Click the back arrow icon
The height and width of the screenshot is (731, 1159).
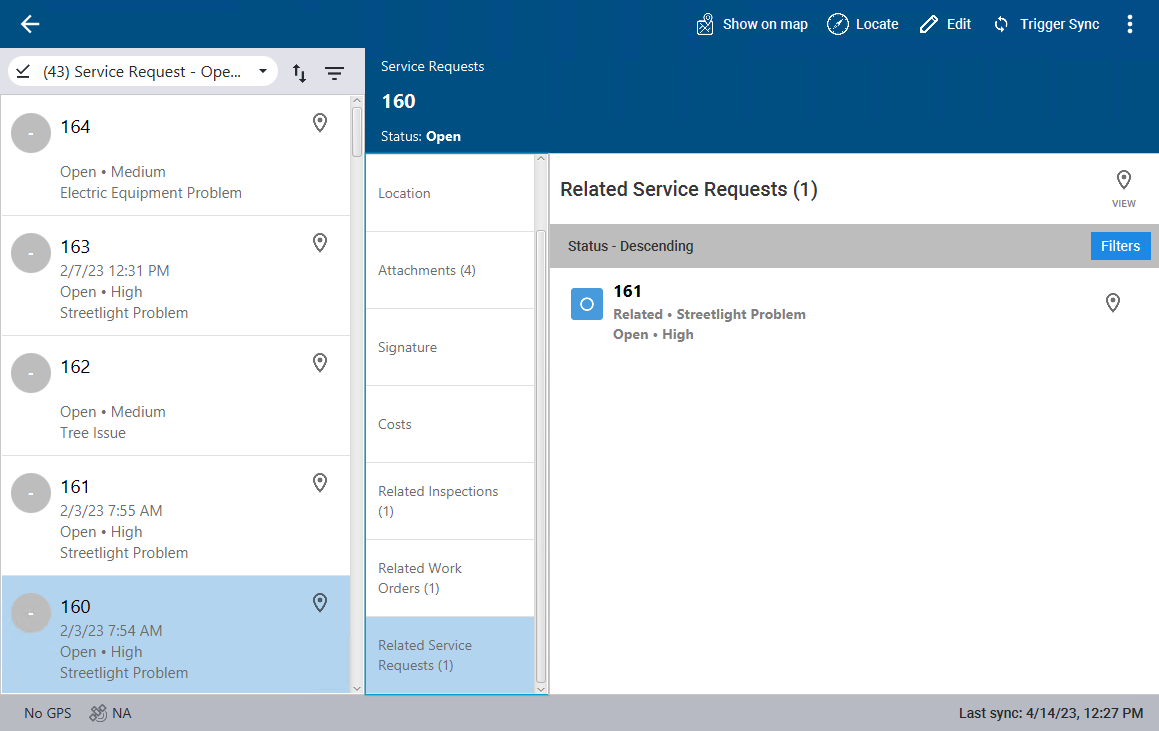30,24
